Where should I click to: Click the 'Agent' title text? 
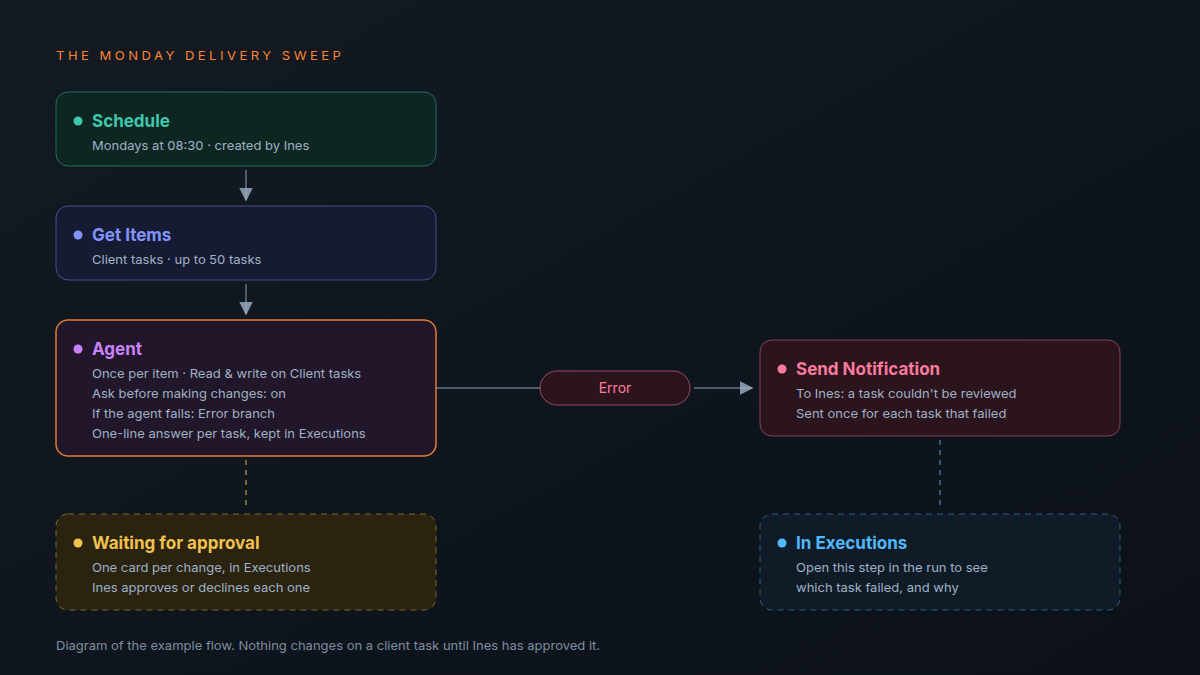point(117,349)
